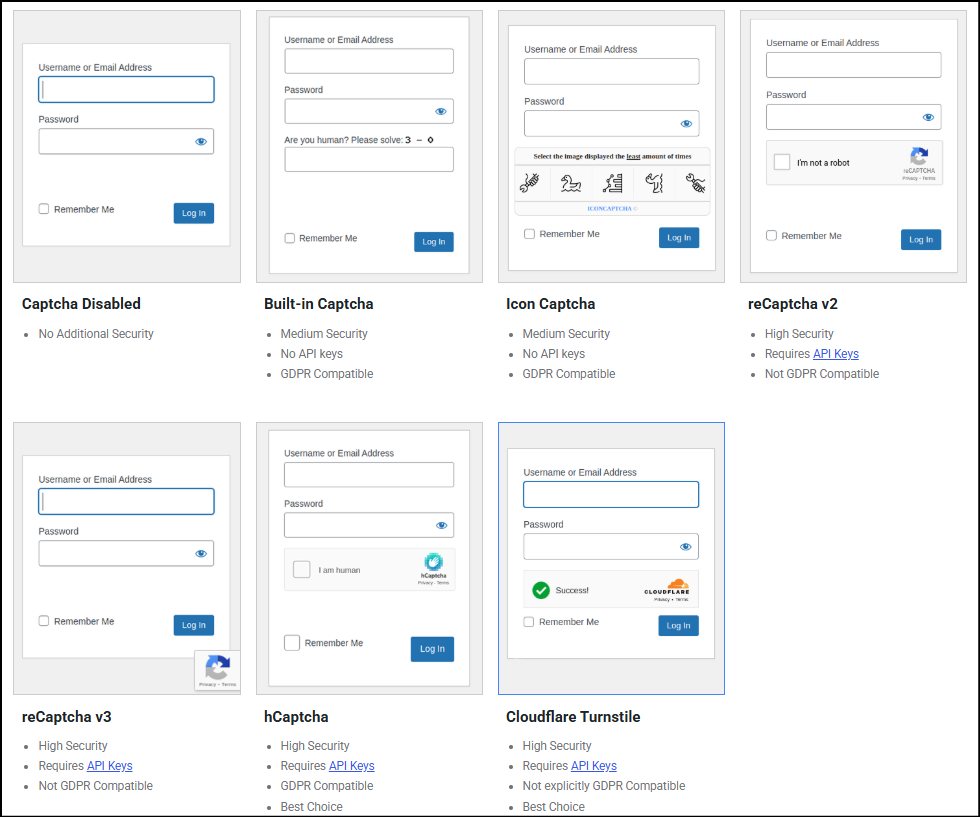
Task: Click the reCaptcha v3 corner badge
Action: coord(217,671)
